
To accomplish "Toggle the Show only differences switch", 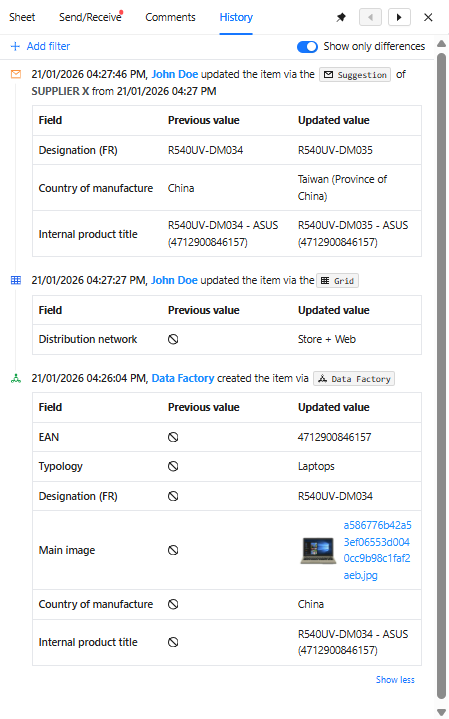I will pyautogui.click(x=307, y=47).
